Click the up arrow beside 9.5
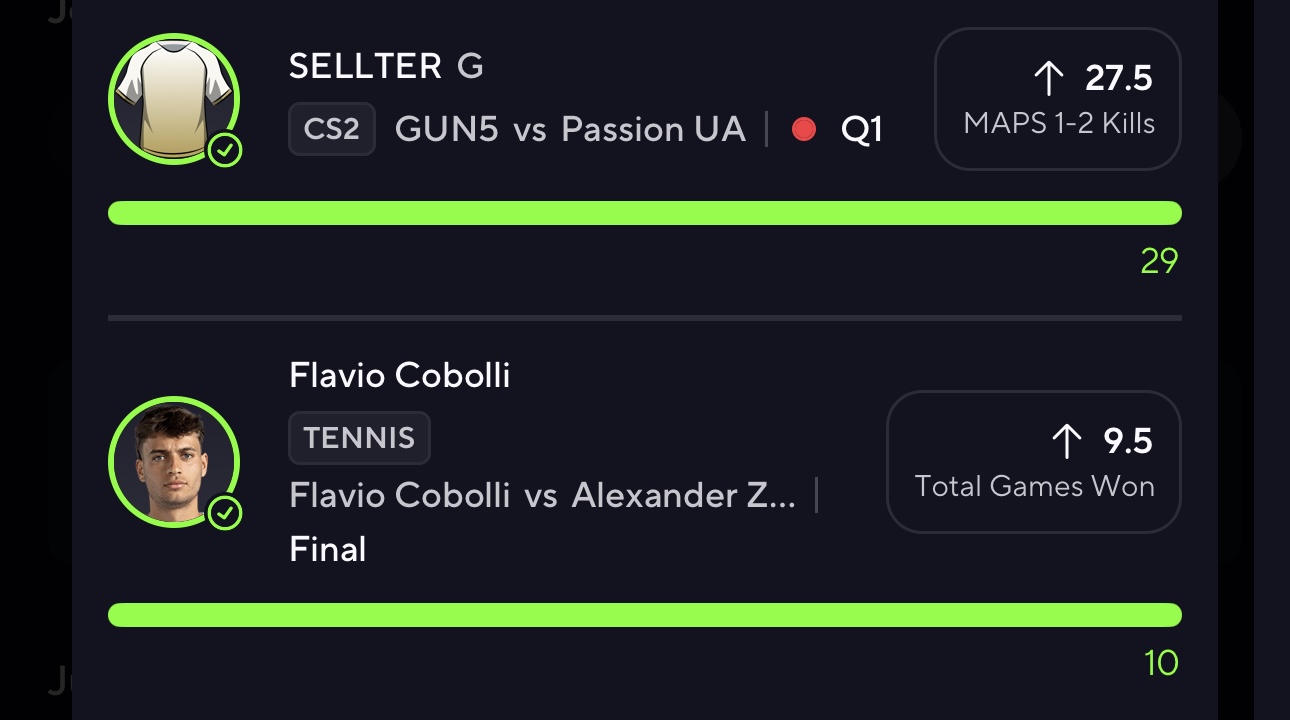This screenshot has height=720, width=1290. tap(1067, 441)
